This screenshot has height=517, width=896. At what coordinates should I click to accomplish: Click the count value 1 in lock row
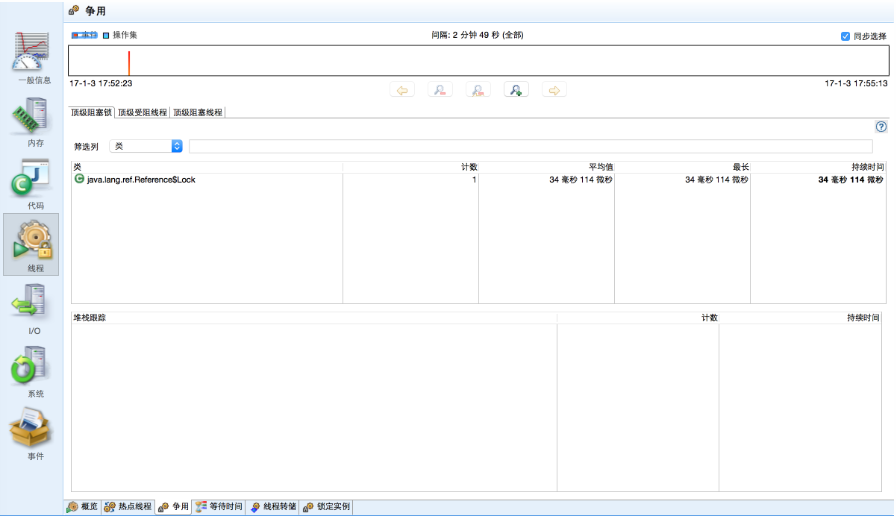(x=474, y=179)
